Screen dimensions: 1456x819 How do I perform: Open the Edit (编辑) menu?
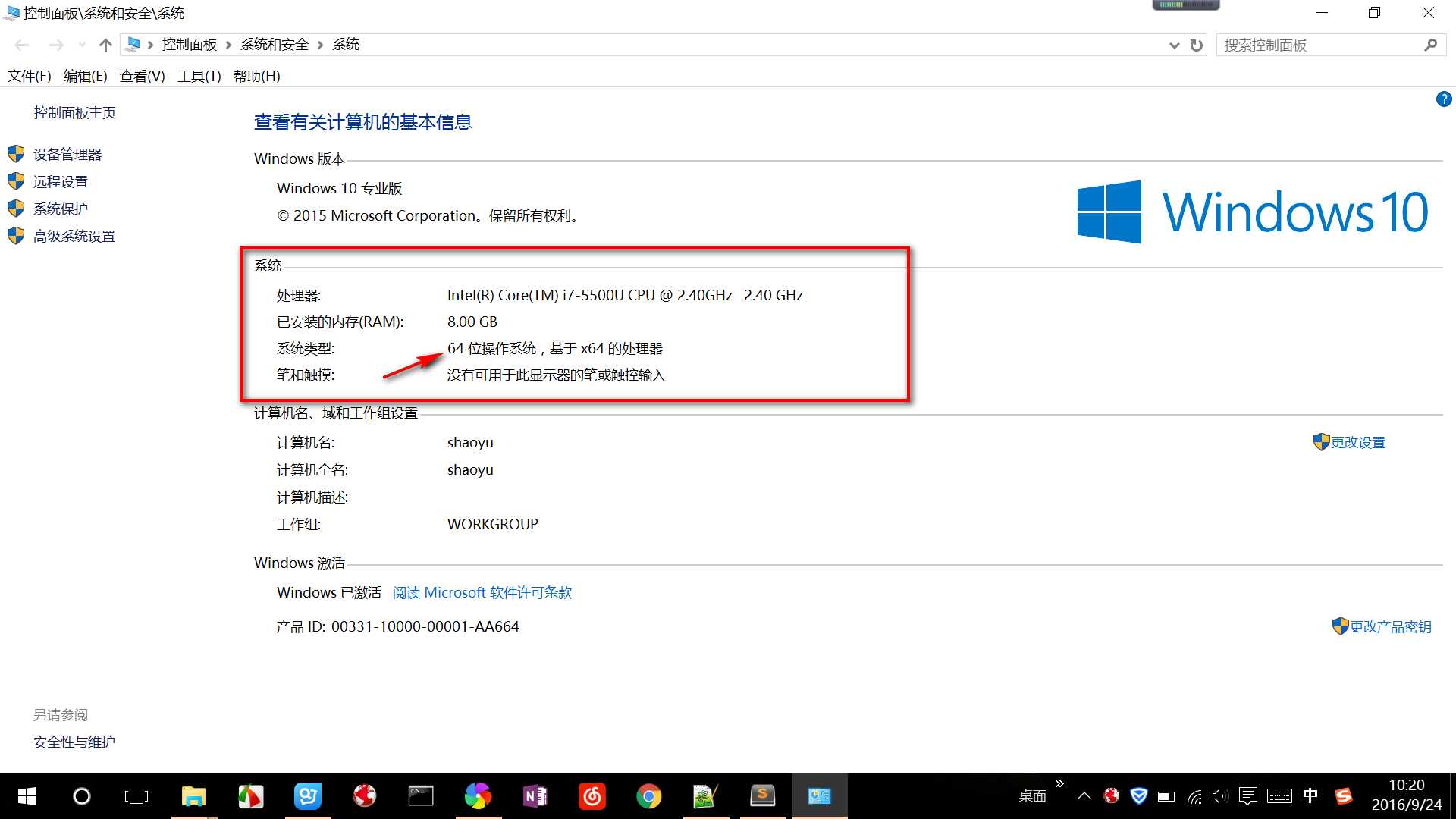(x=86, y=77)
